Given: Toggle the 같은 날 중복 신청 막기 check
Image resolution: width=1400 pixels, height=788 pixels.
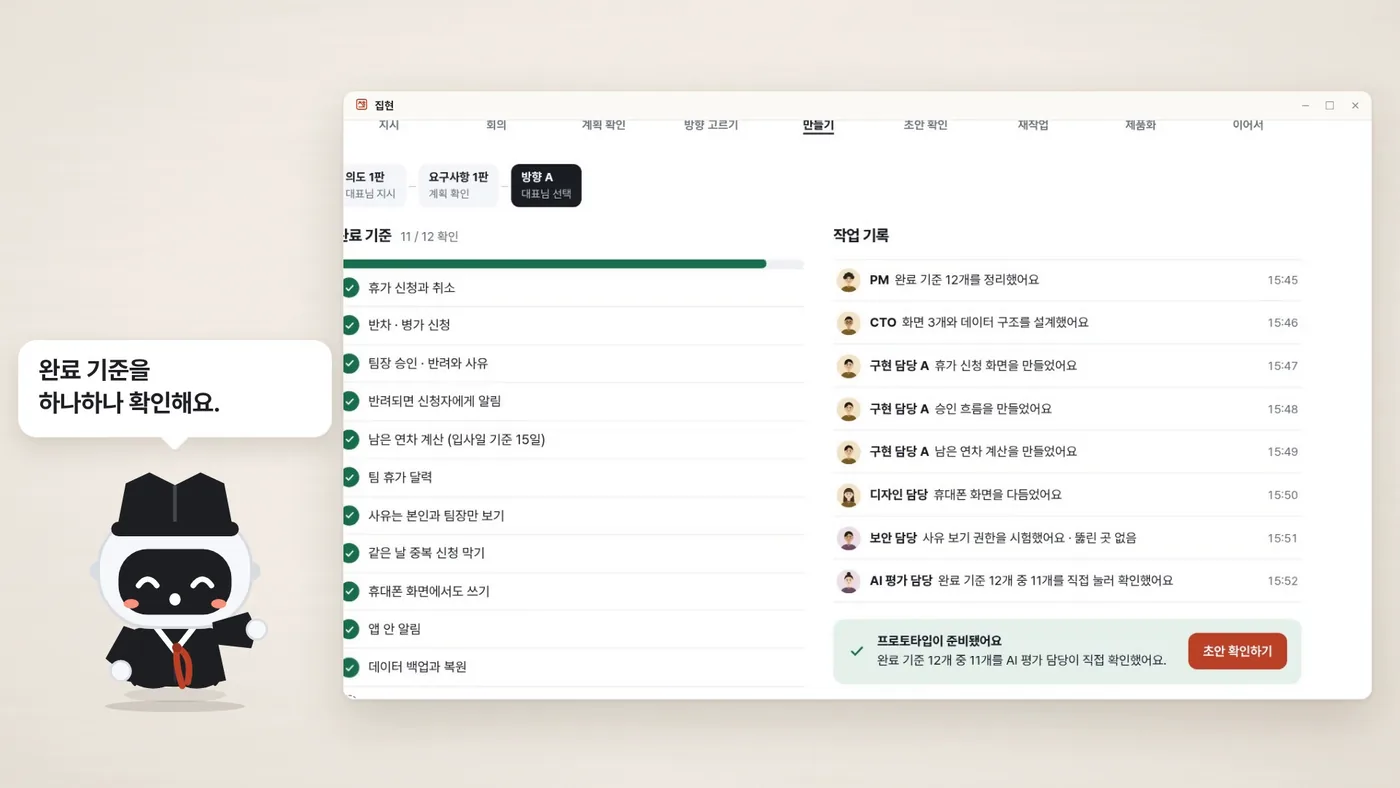Looking at the screenshot, I should [350, 553].
